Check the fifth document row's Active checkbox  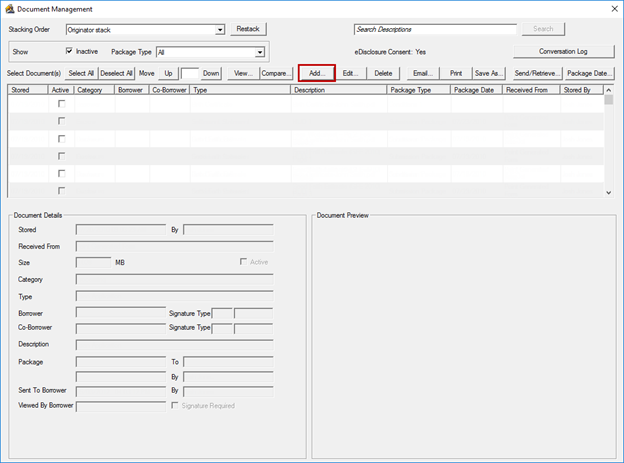(62, 174)
